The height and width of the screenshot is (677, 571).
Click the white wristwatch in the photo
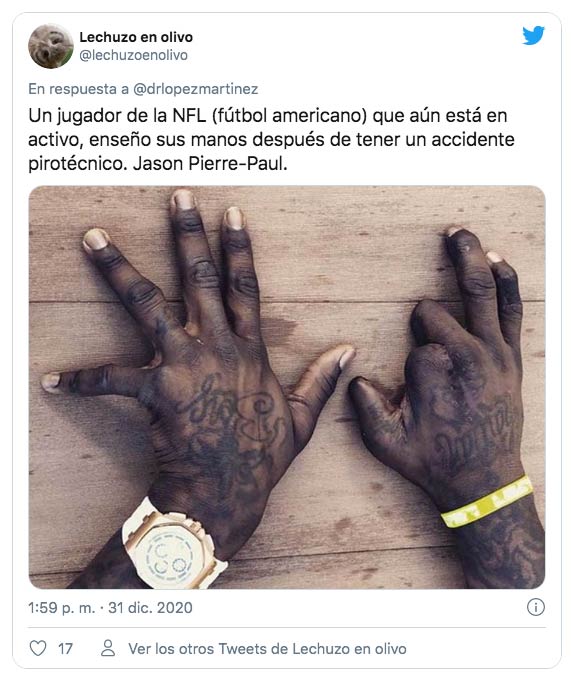point(175,545)
